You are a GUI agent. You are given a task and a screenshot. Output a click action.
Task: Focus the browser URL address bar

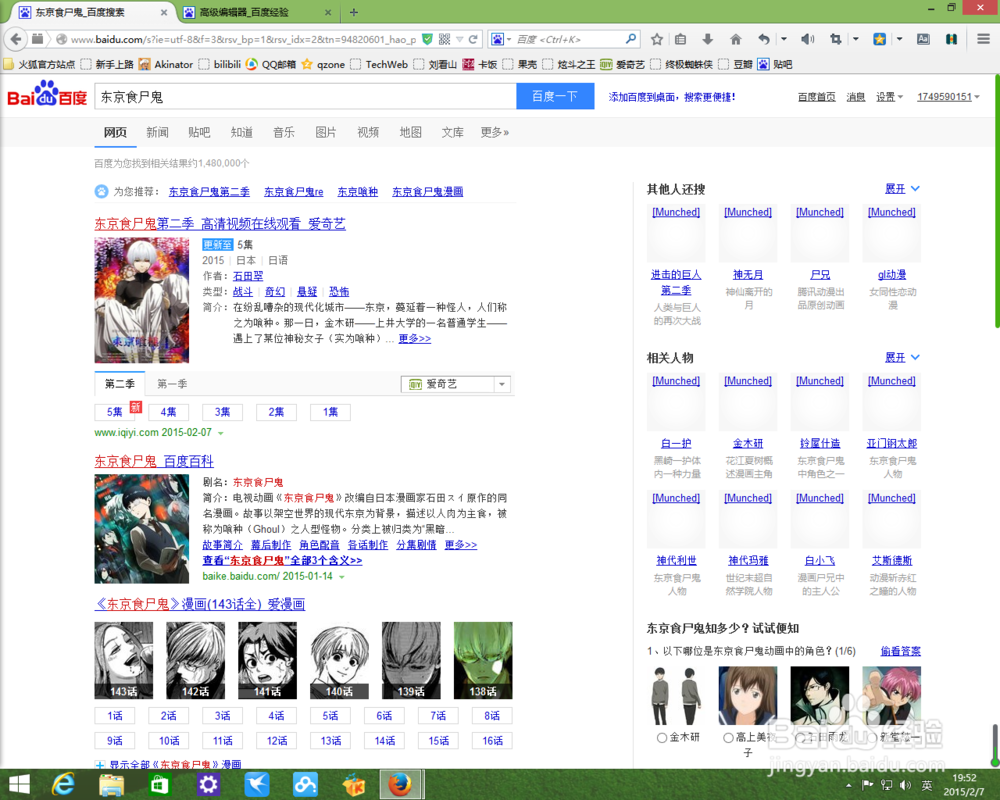tap(242, 40)
